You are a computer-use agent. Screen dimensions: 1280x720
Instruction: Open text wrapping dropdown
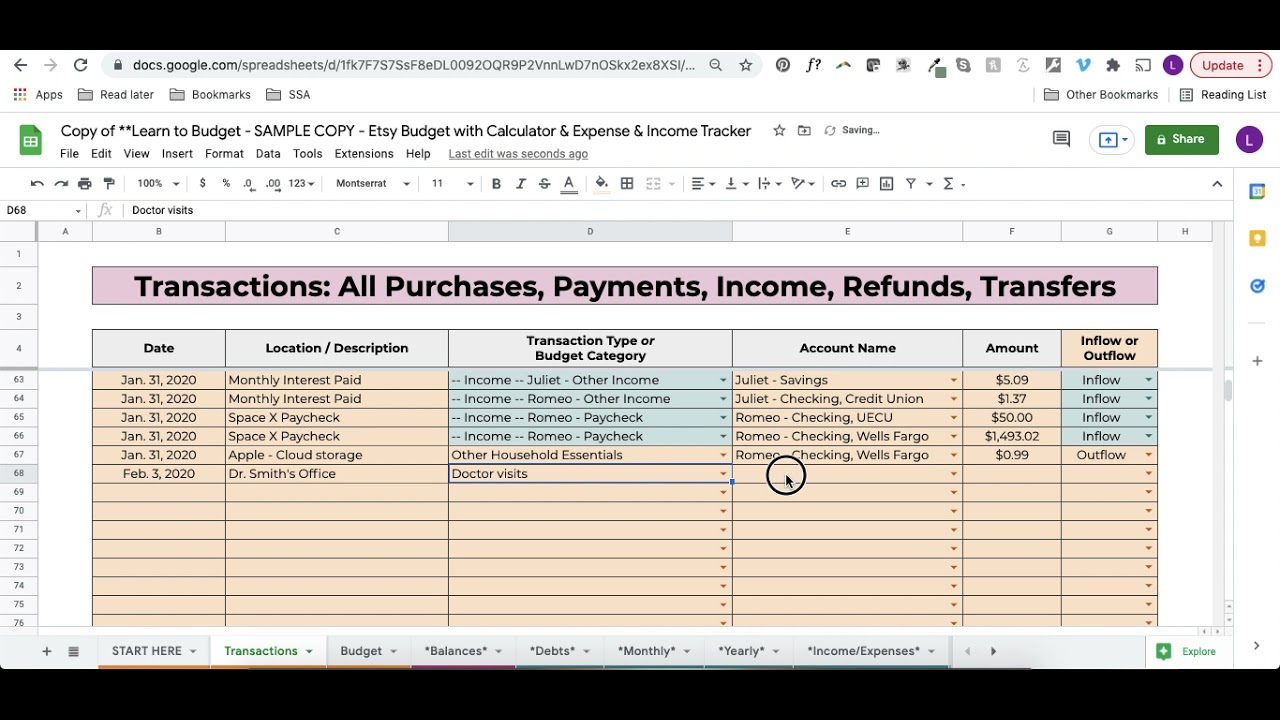coord(770,184)
